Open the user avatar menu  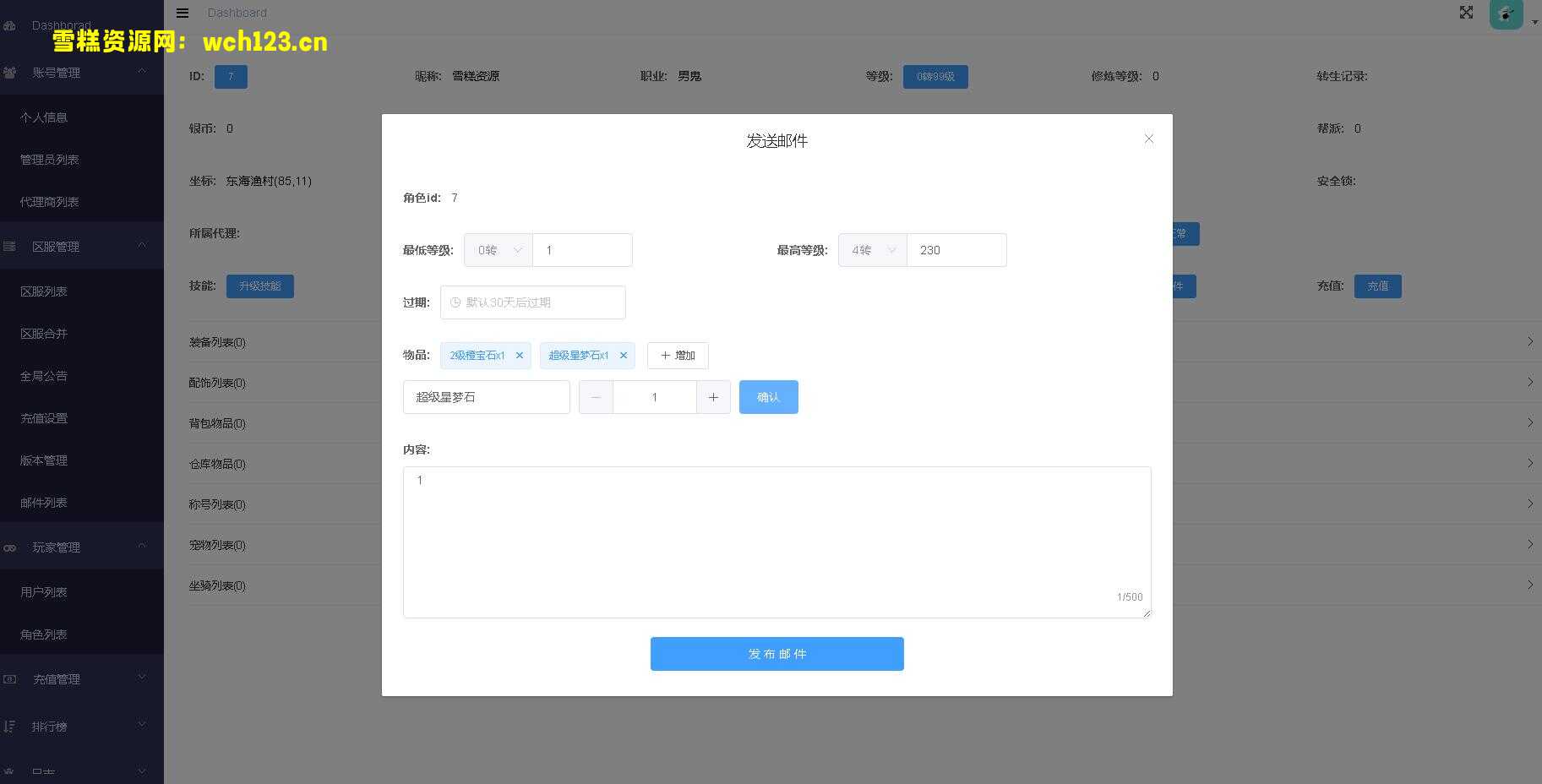coord(1506,14)
